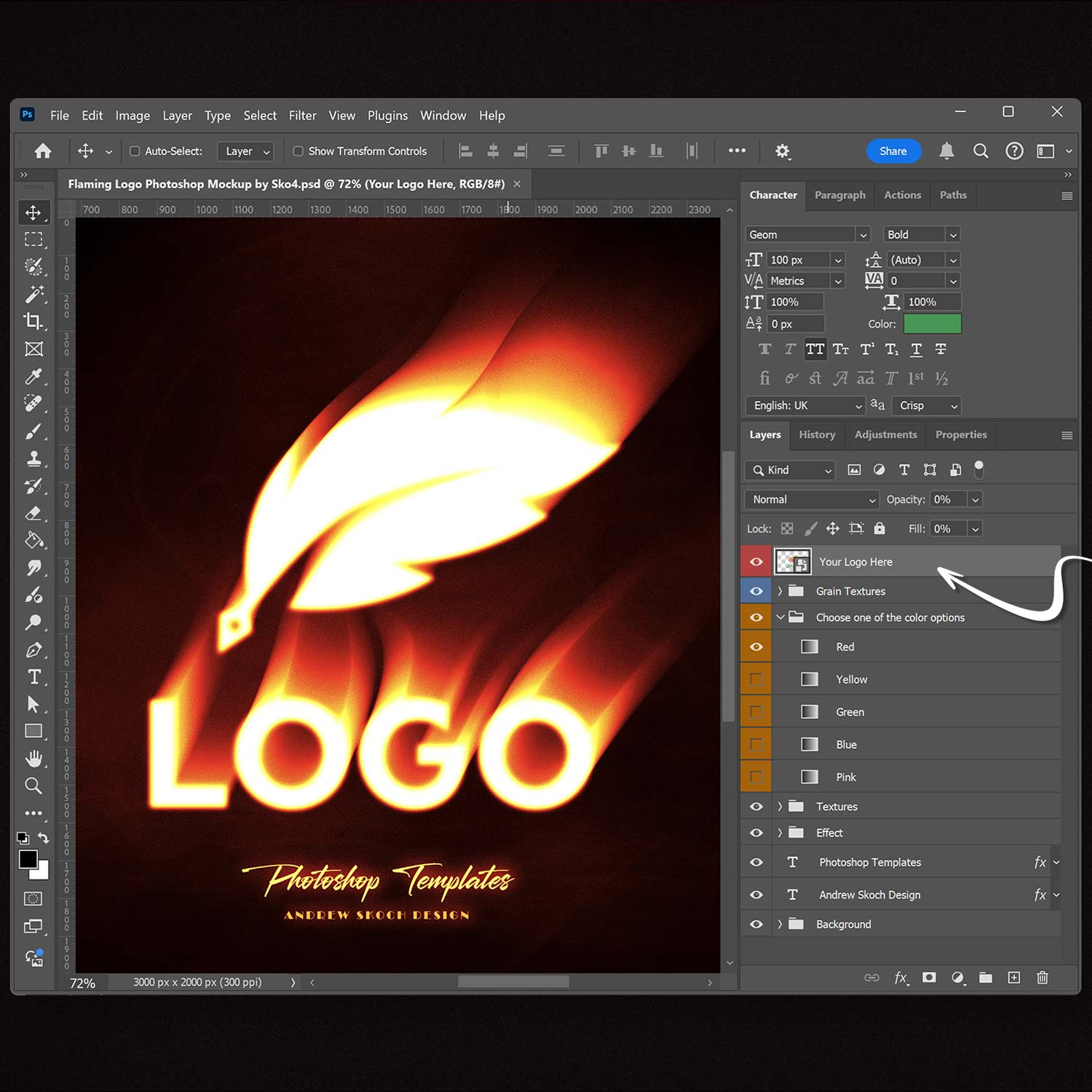
Task: Create new group folder icon
Action: [986, 978]
